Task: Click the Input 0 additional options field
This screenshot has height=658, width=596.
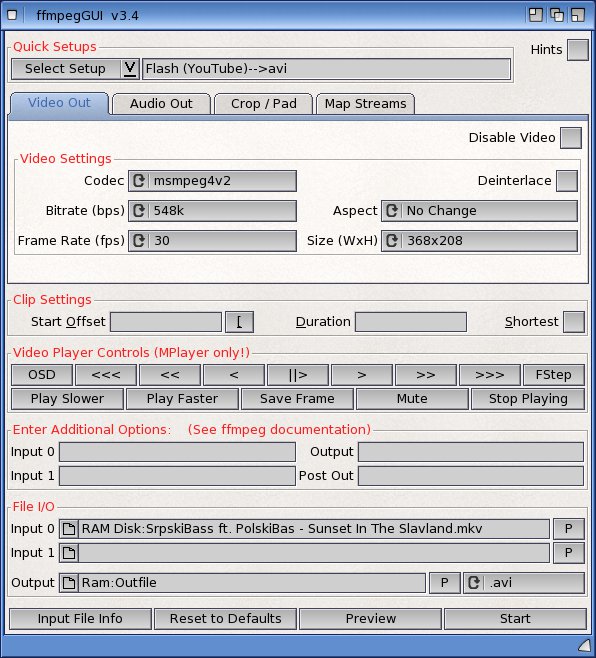Action: (177, 452)
